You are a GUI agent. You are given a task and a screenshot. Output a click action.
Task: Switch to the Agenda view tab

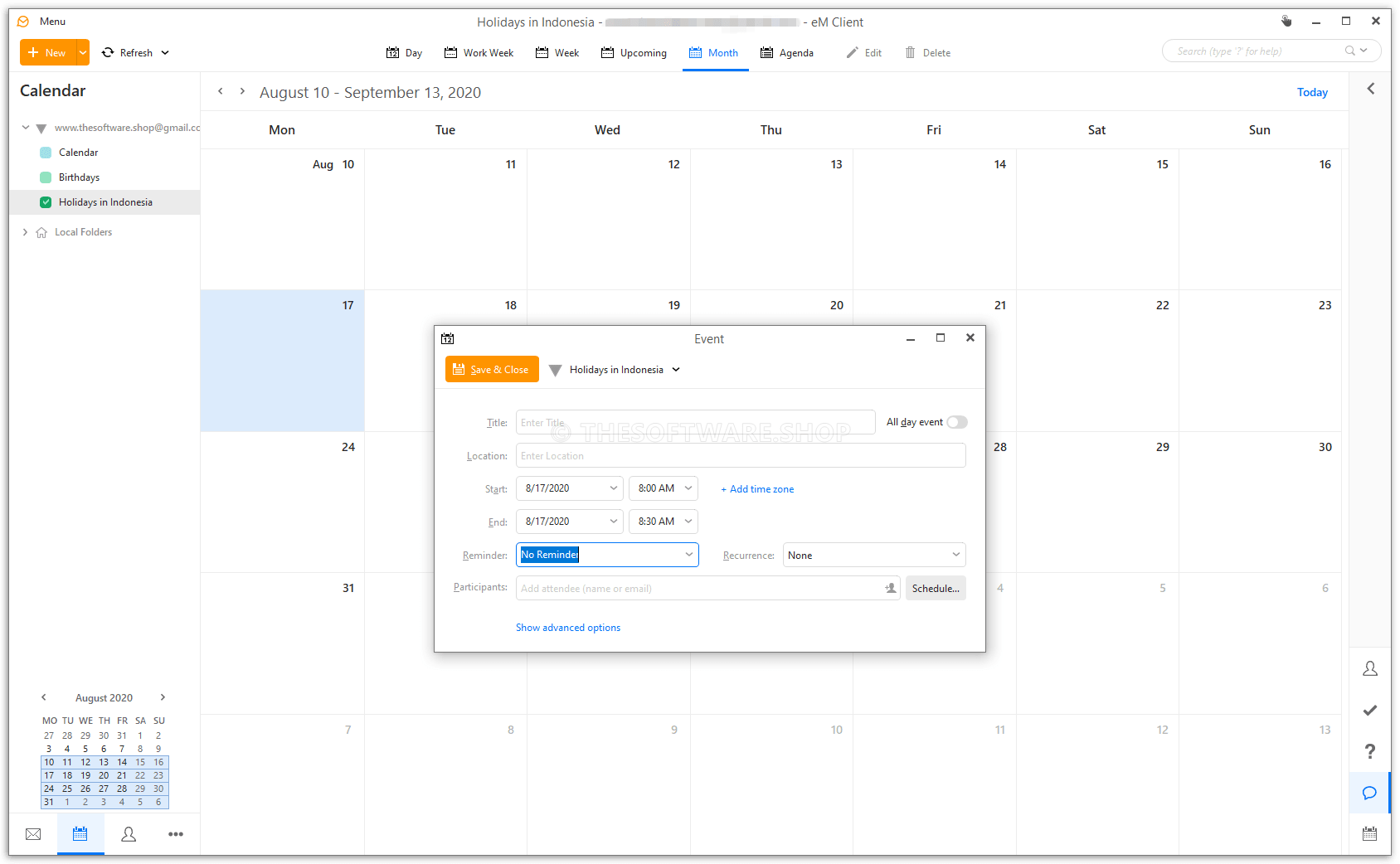click(x=786, y=52)
